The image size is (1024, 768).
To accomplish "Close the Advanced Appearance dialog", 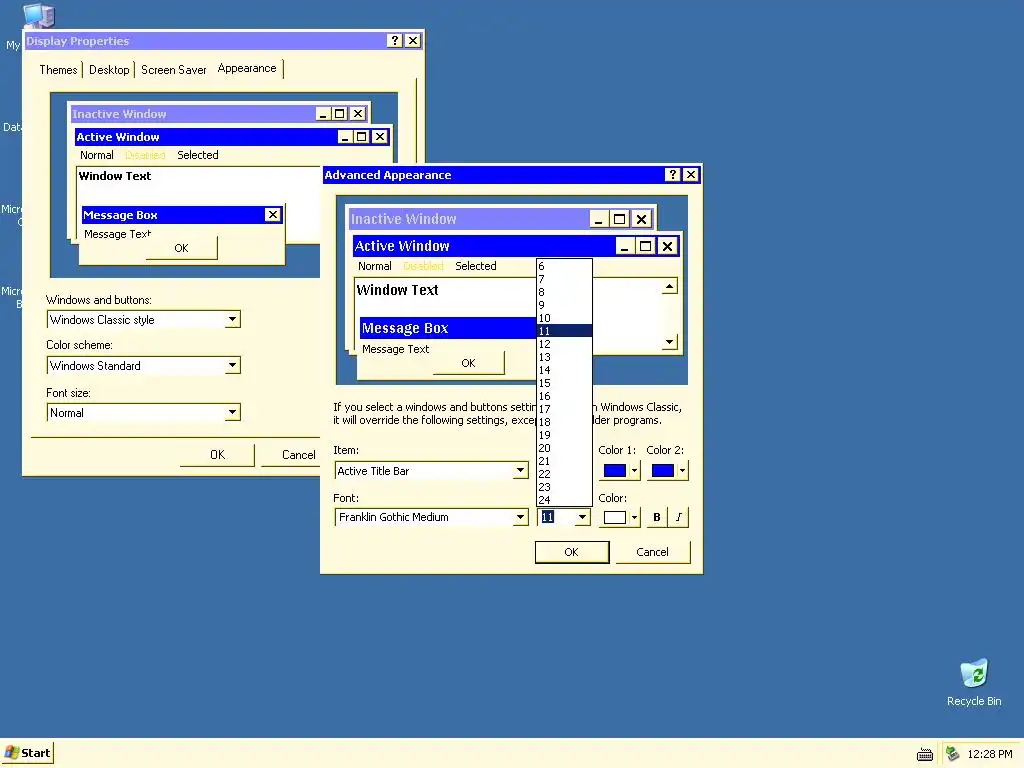I will click(x=690, y=174).
